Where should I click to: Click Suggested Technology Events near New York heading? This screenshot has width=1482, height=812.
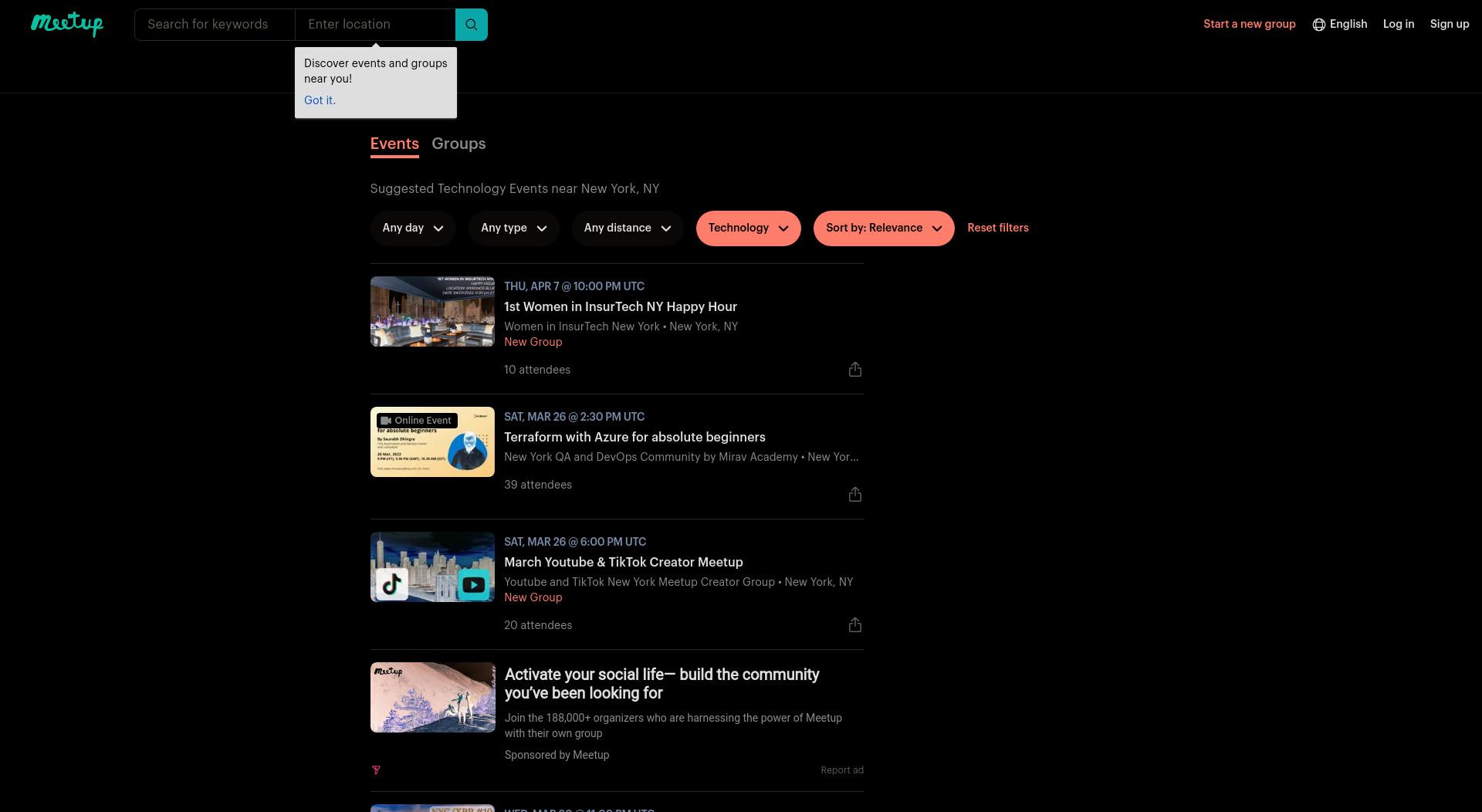point(515,189)
